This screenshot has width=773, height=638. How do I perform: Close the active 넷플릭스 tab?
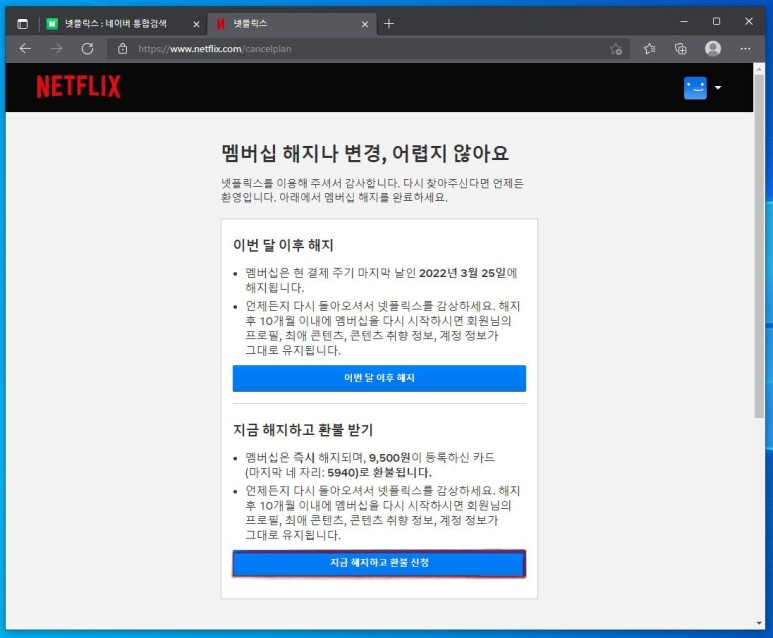[365, 24]
